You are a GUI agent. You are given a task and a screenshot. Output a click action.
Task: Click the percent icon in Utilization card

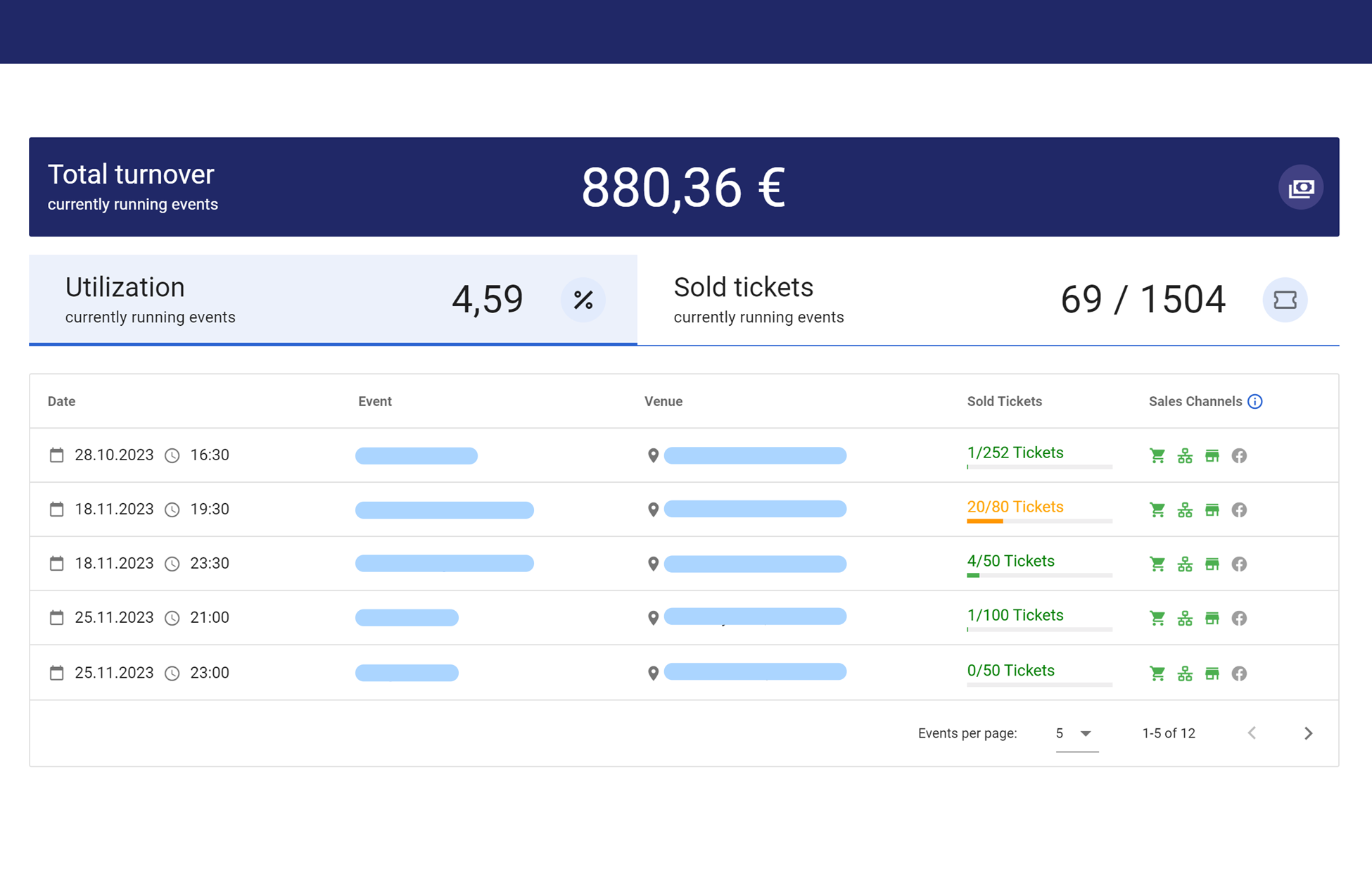pyautogui.click(x=583, y=300)
